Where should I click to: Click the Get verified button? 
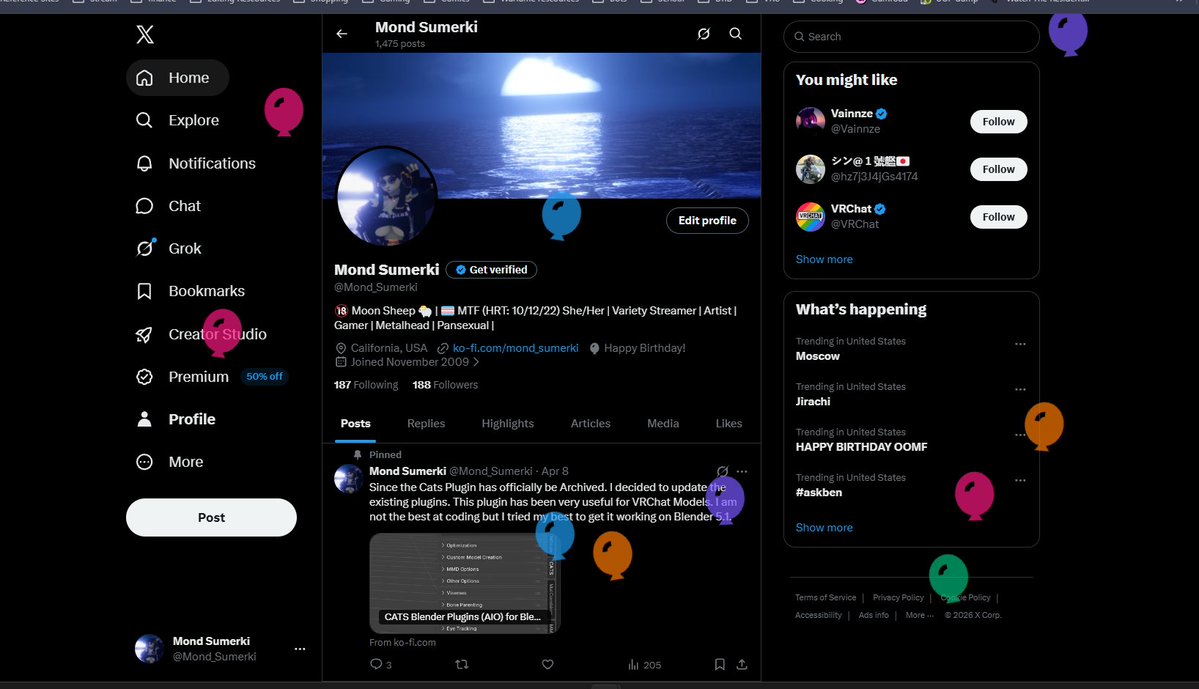click(x=492, y=270)
